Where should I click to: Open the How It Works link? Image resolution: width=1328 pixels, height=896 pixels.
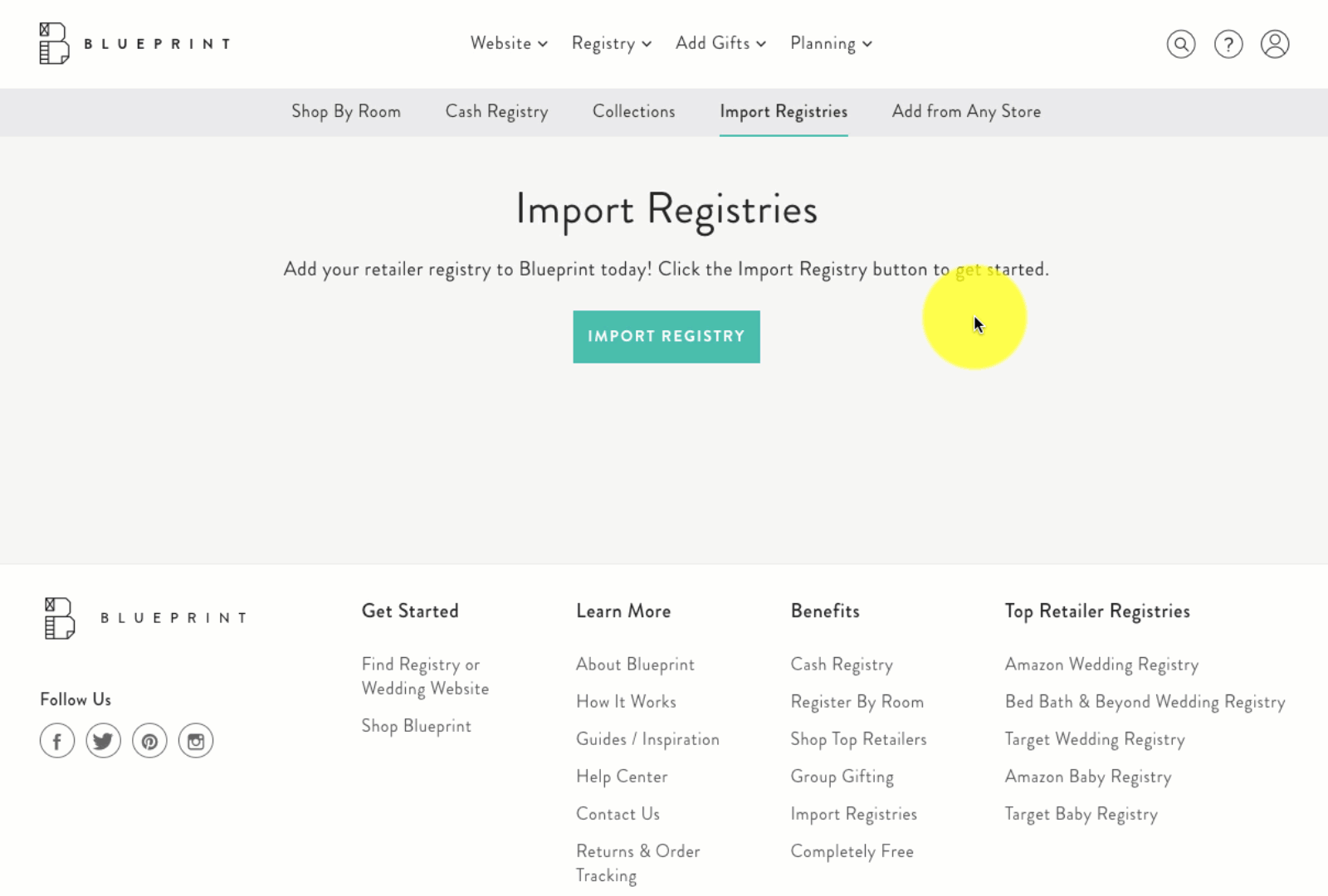coord(626,702)
